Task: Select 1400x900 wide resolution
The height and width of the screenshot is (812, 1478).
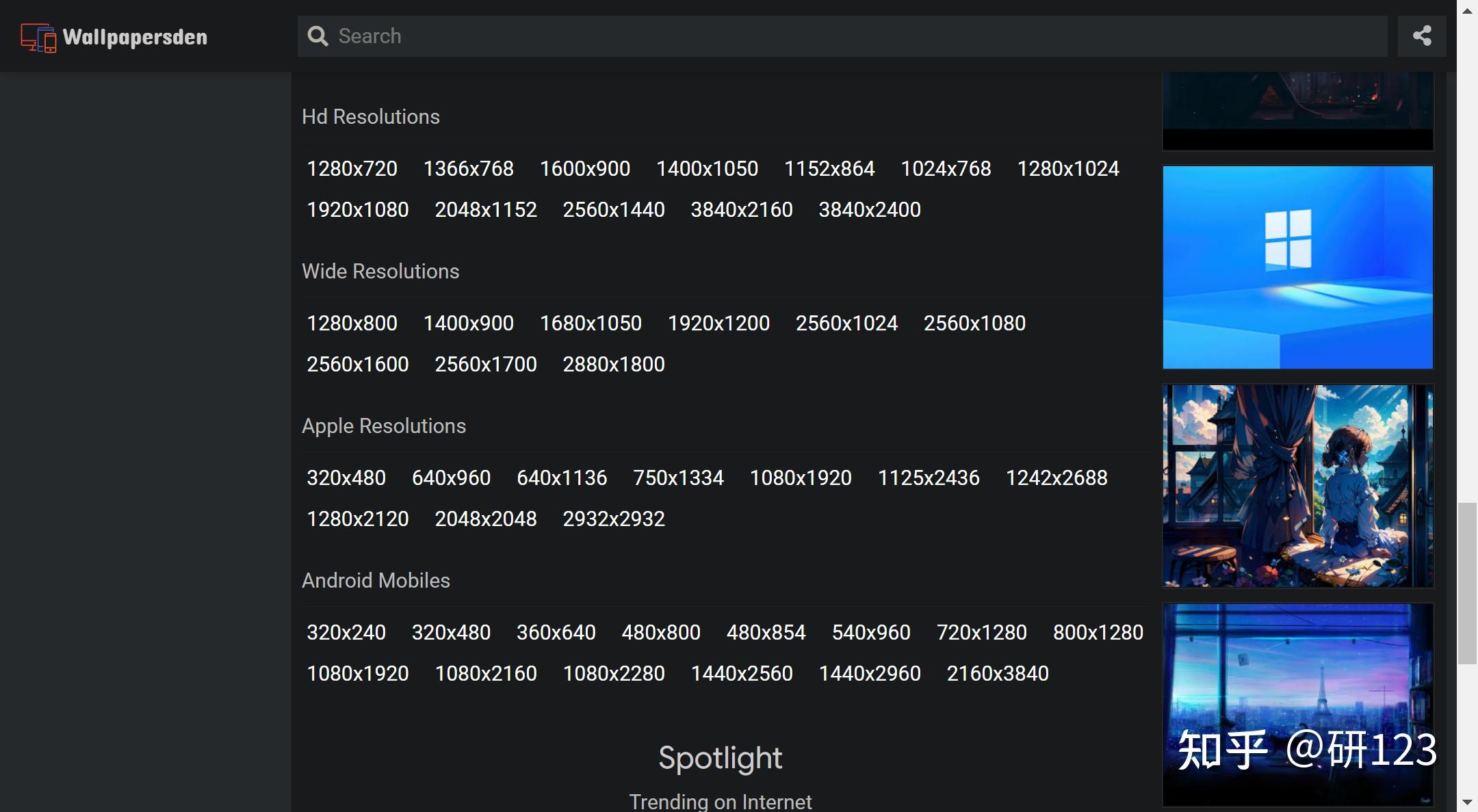Action: (468, 324)
